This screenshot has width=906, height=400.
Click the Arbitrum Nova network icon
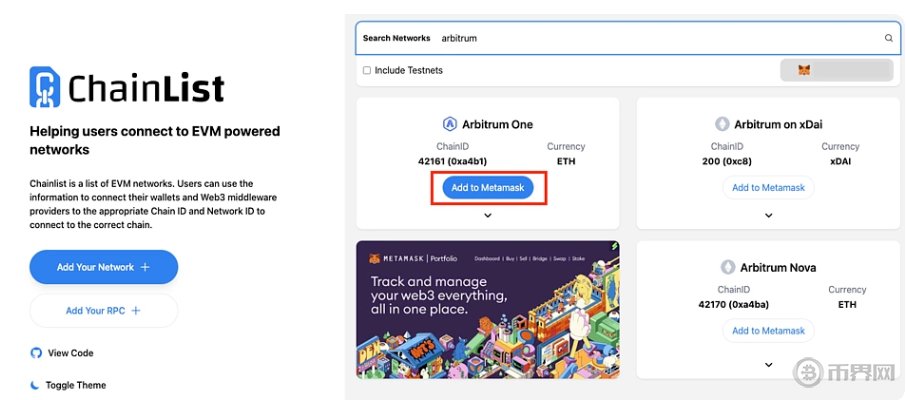coord(728,268)
